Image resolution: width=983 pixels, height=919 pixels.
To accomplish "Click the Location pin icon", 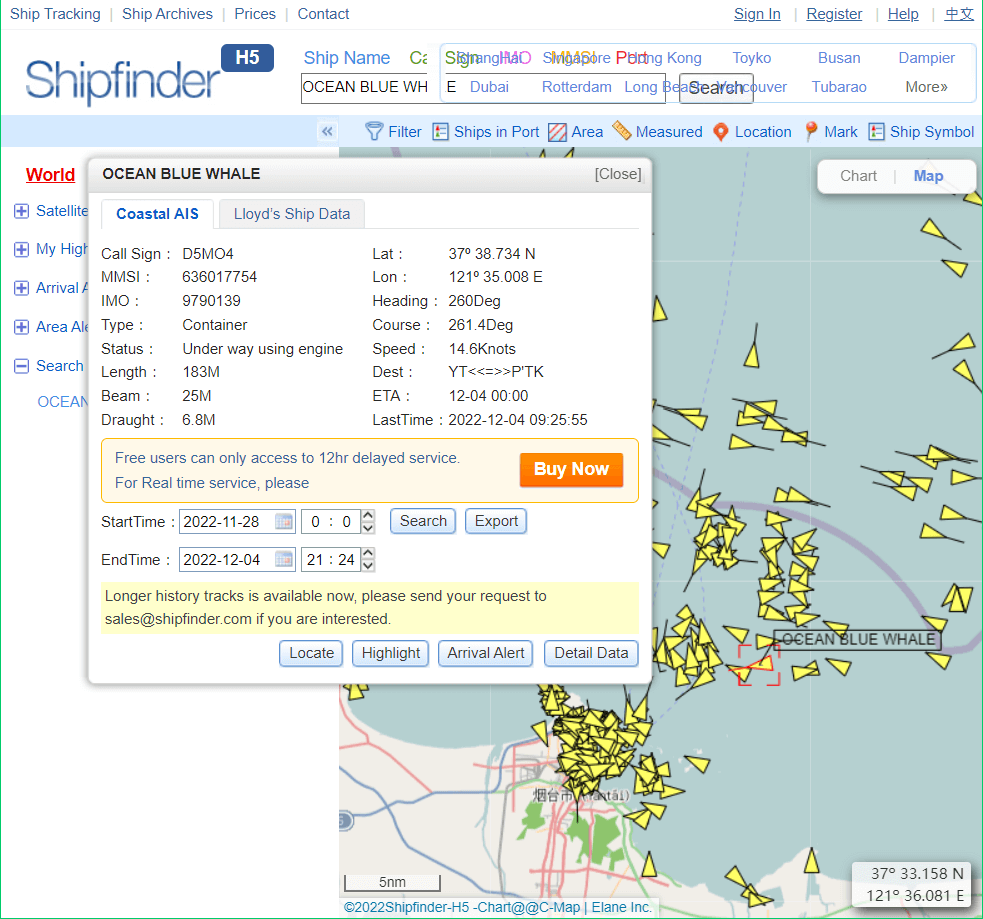I will pos(721,132).
